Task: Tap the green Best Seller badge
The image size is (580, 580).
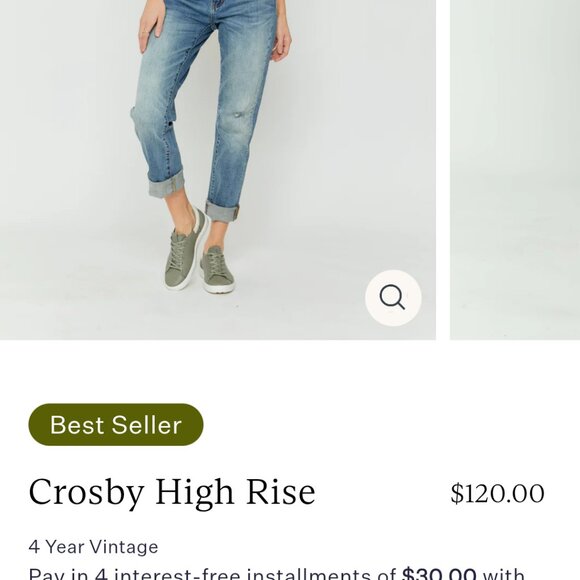Action: pyautogui.click(x=116, y=425)
